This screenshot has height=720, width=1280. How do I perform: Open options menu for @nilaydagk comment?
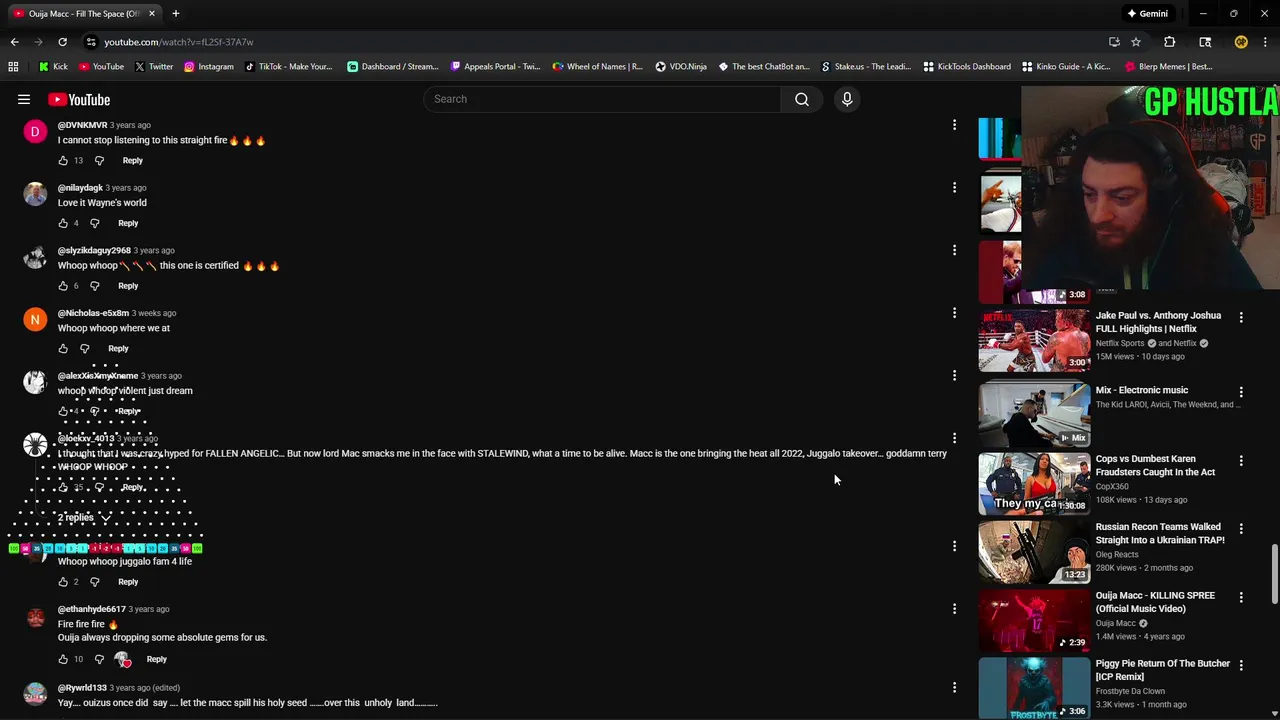954,187
